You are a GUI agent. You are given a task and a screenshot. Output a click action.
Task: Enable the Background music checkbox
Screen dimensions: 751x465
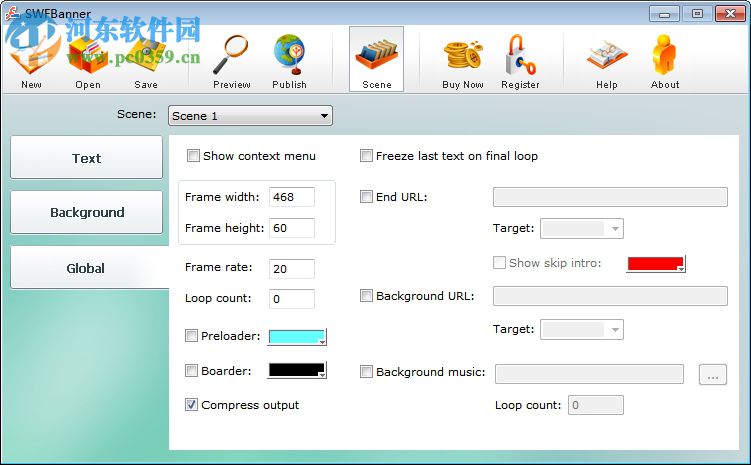coord(366,372)
